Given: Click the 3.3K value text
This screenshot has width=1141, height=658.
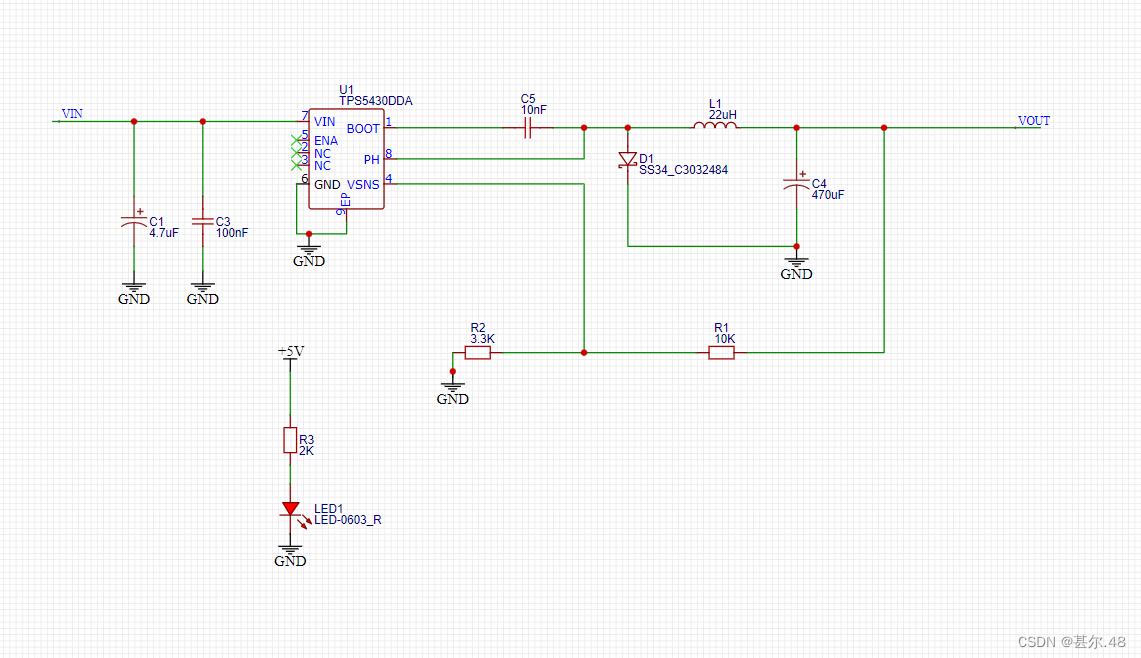Looking at the screenshot, I should coord(482,339).
